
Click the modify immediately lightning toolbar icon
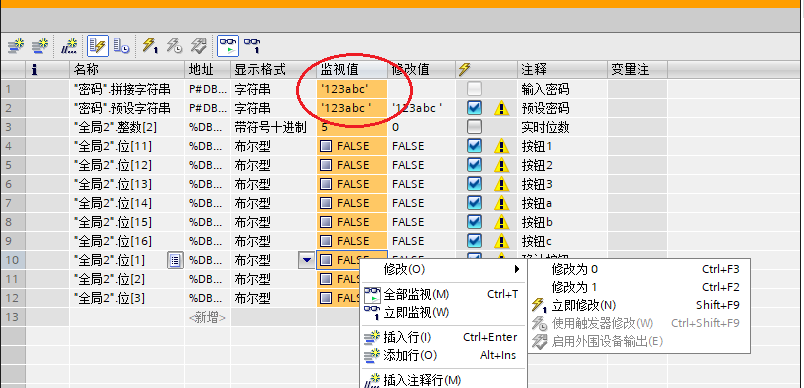tap(150, 46)
